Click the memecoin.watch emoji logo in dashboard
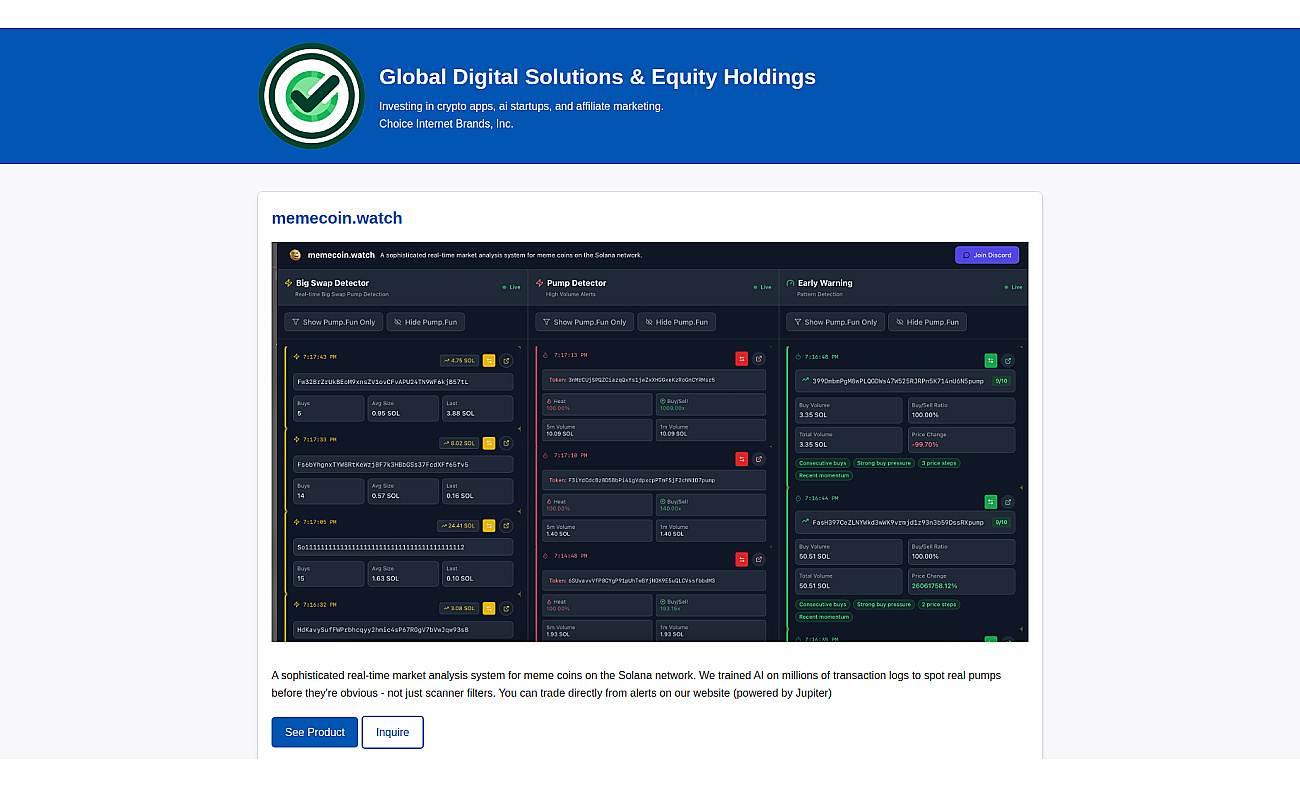Image resolution: width=1300 pixels, height=788 pixels. [x=295, y=255]
